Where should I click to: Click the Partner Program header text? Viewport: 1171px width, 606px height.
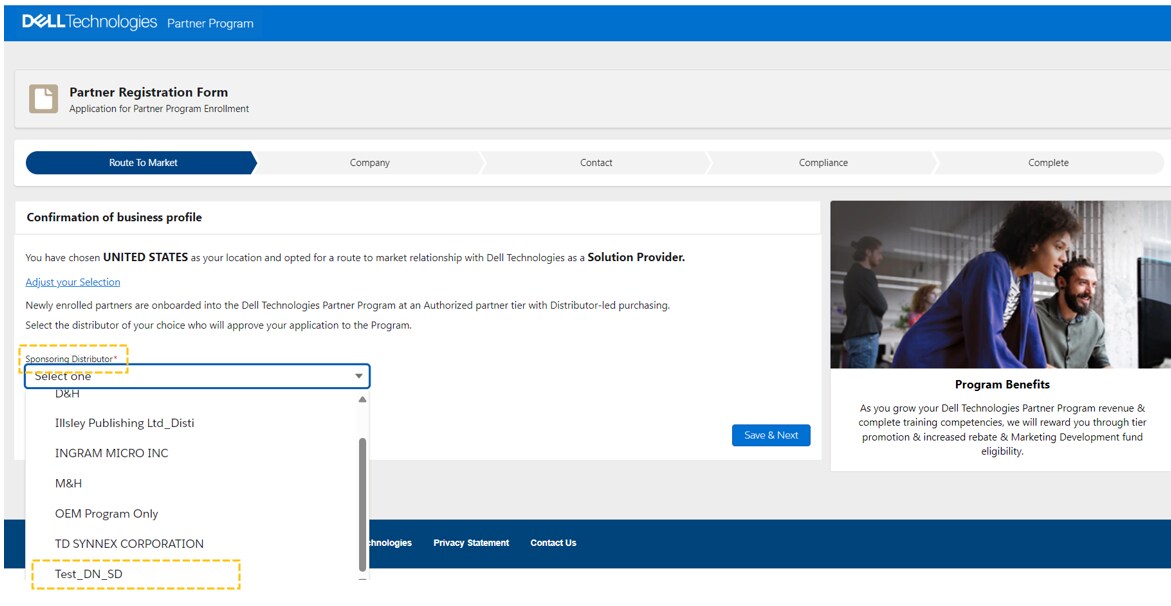(x=210, y=23)
